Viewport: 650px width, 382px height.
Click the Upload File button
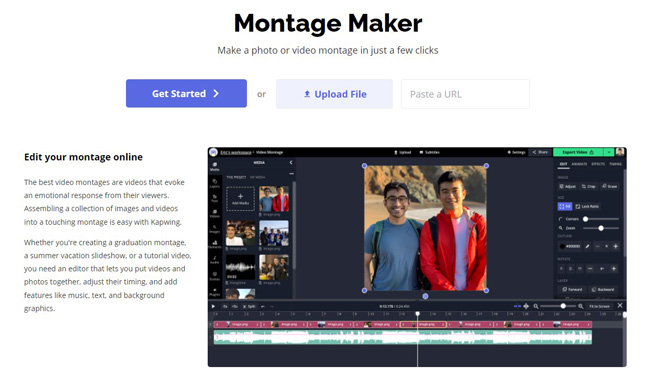click(334, 94)
